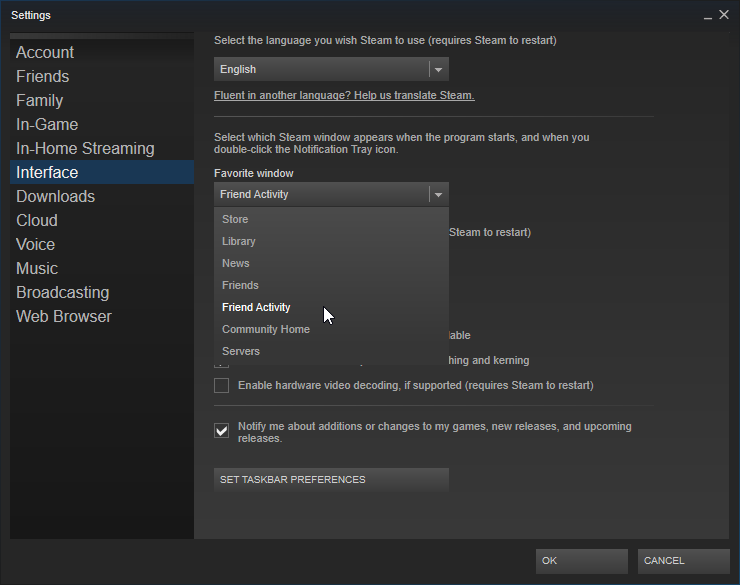740x585 pixels.
Task: Choose Library from the dropdown list
Action: tap(331, 241)
